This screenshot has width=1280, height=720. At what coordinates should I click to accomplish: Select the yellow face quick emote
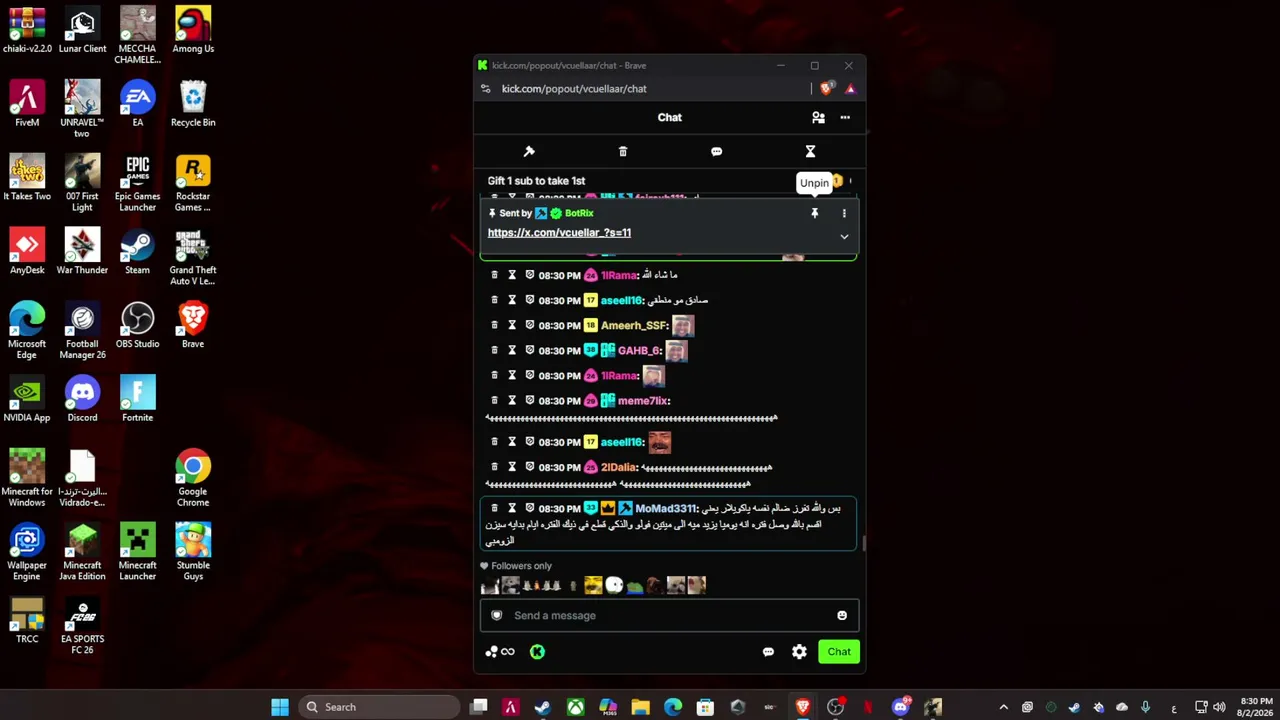593,586
